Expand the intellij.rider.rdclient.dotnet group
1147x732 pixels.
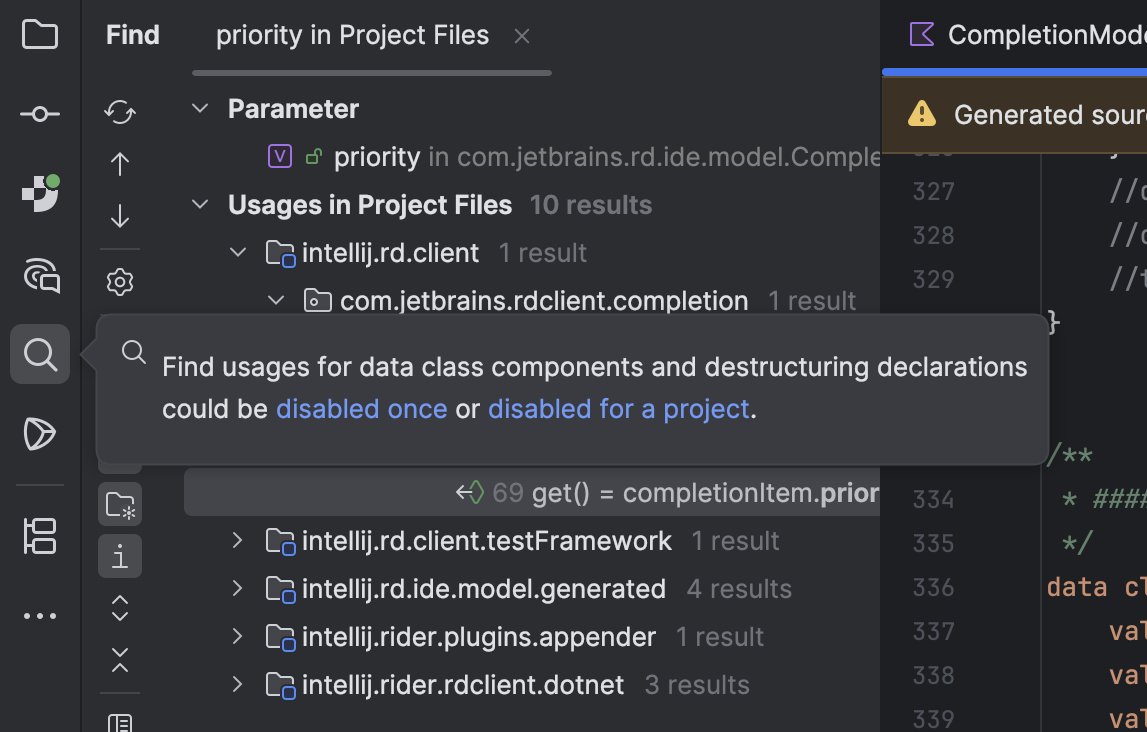(x=236, y=684)
